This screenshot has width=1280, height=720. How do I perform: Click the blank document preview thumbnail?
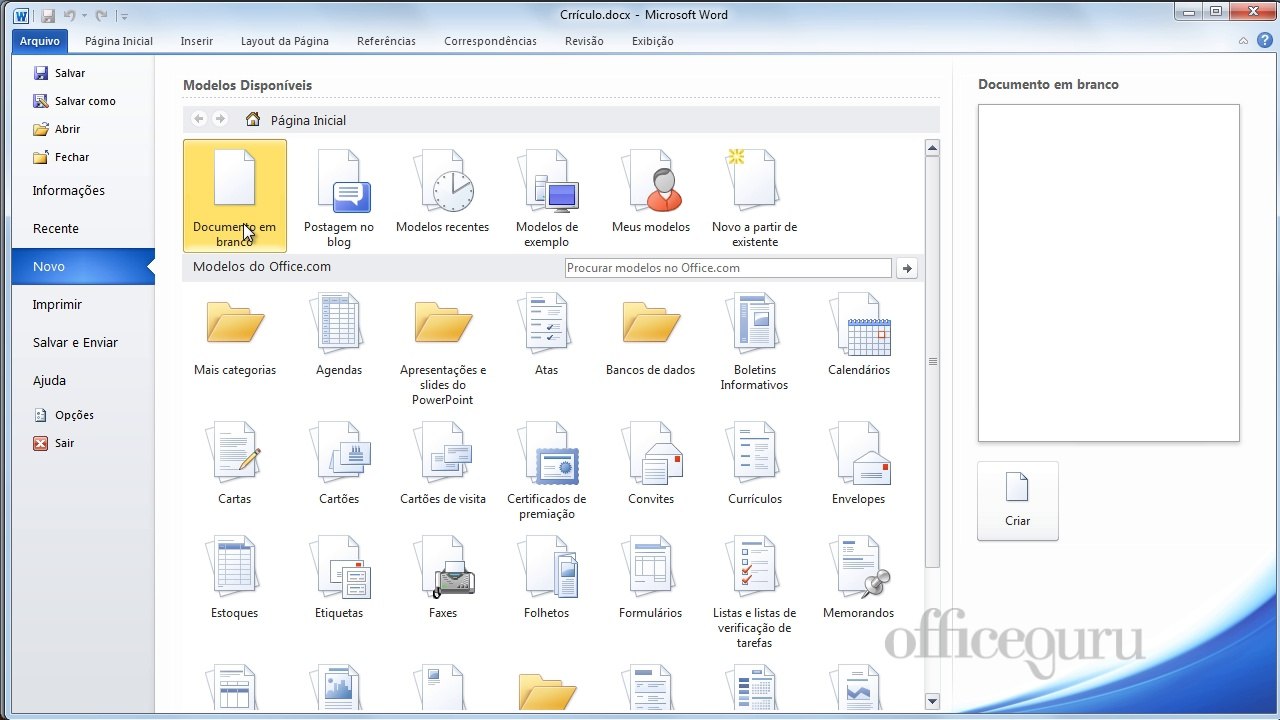[x=1109, y=273]
